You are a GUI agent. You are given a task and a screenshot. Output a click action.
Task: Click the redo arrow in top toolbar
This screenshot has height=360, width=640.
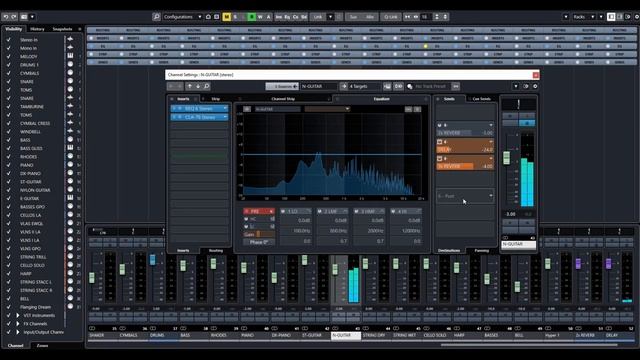tap(13, 17)
